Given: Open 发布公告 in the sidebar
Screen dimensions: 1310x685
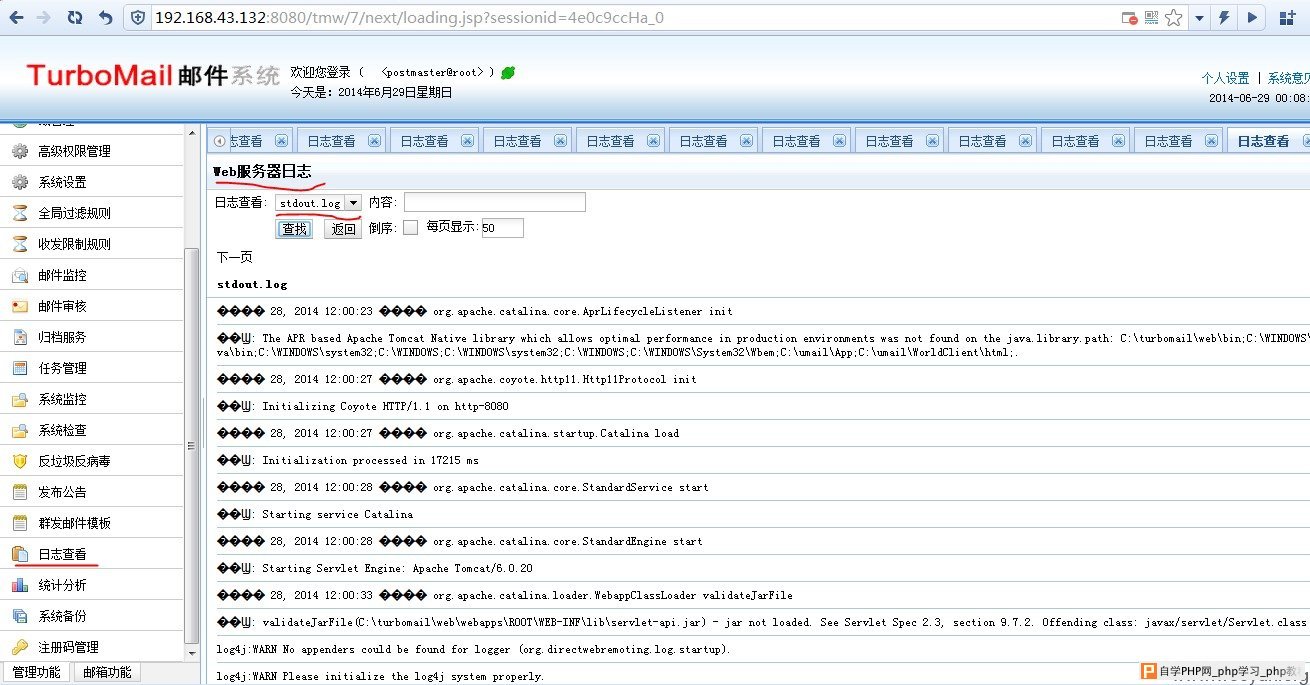Looking at the screenshot, I should click(62, 492).
